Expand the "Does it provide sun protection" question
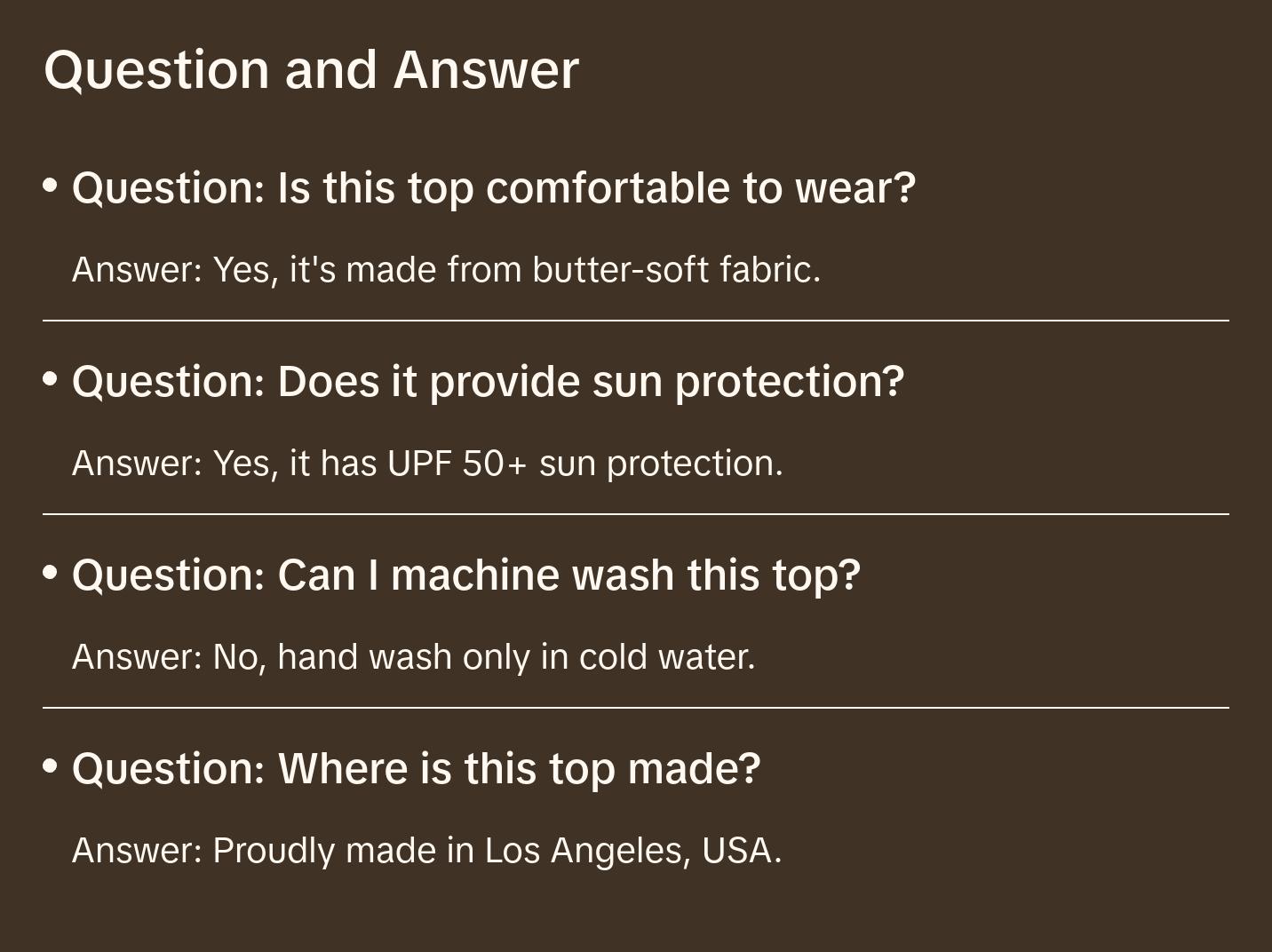This screenshot has height=952, width=1272. click(x=488, y=382)
